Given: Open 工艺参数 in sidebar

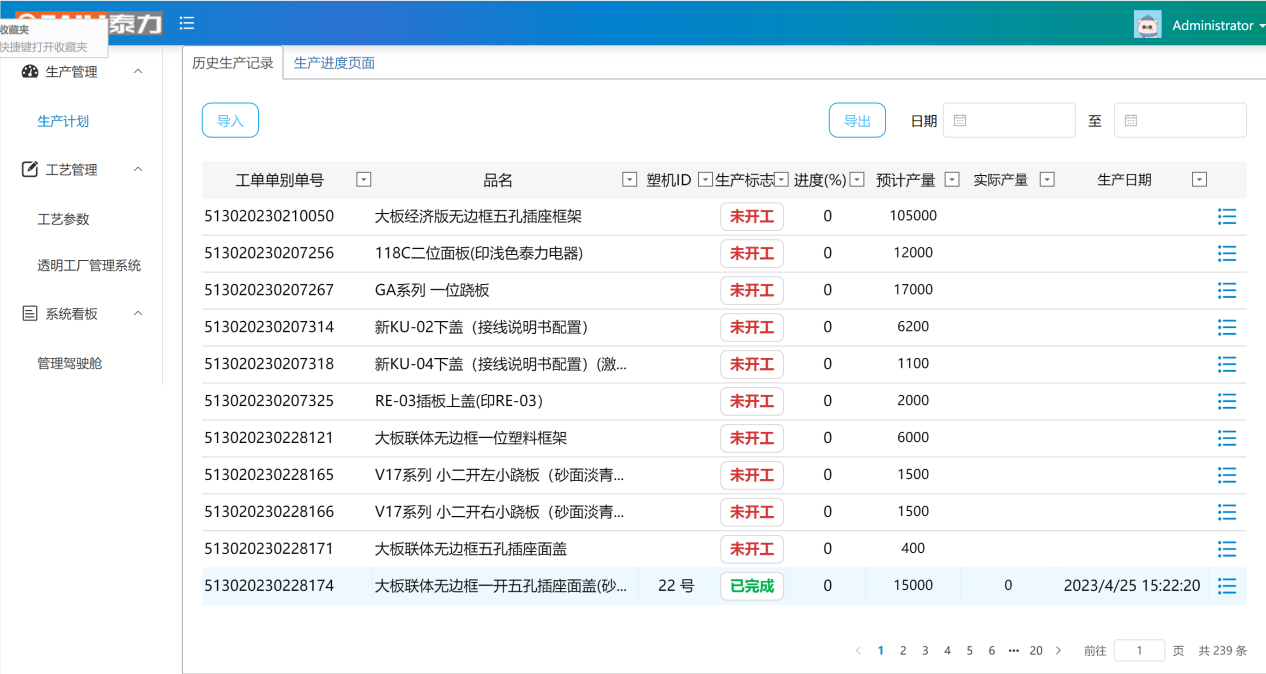Looking at the screenshot, I should tap(63, 219).
